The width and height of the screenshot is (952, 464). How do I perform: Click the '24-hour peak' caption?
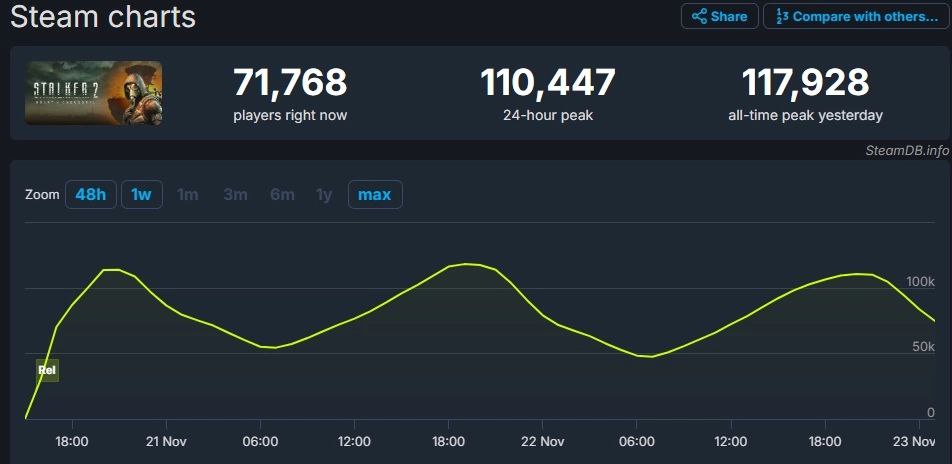tap(548, 115)
